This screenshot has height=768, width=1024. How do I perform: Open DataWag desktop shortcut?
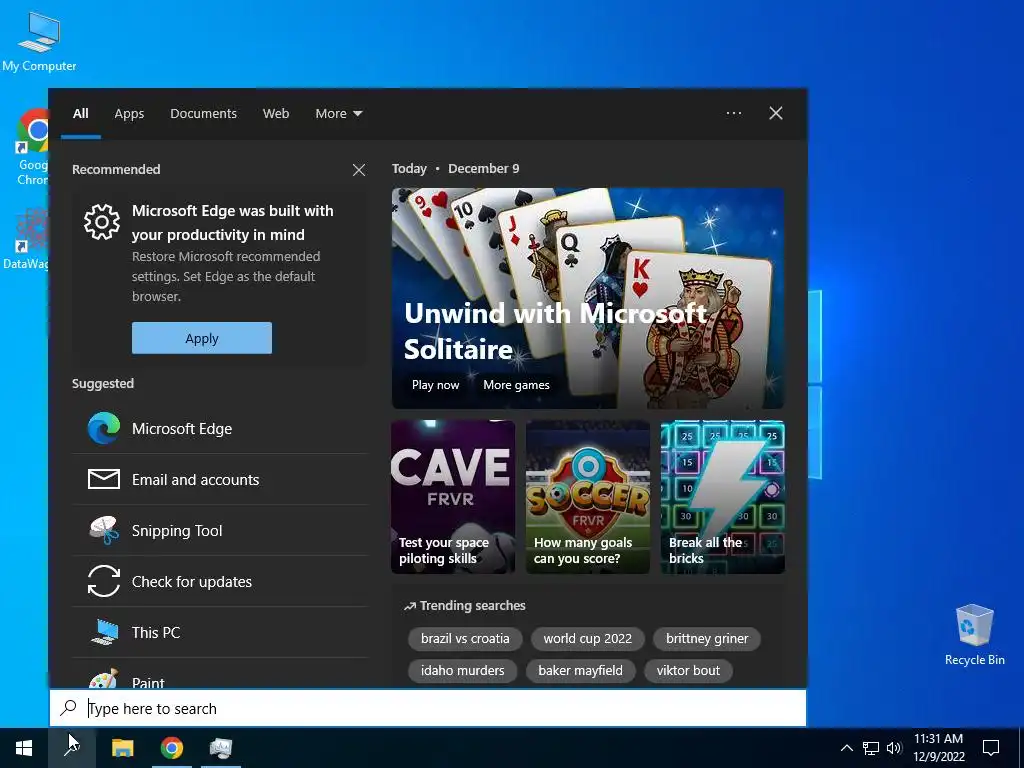pyautogui.click(x=26, y=239)
